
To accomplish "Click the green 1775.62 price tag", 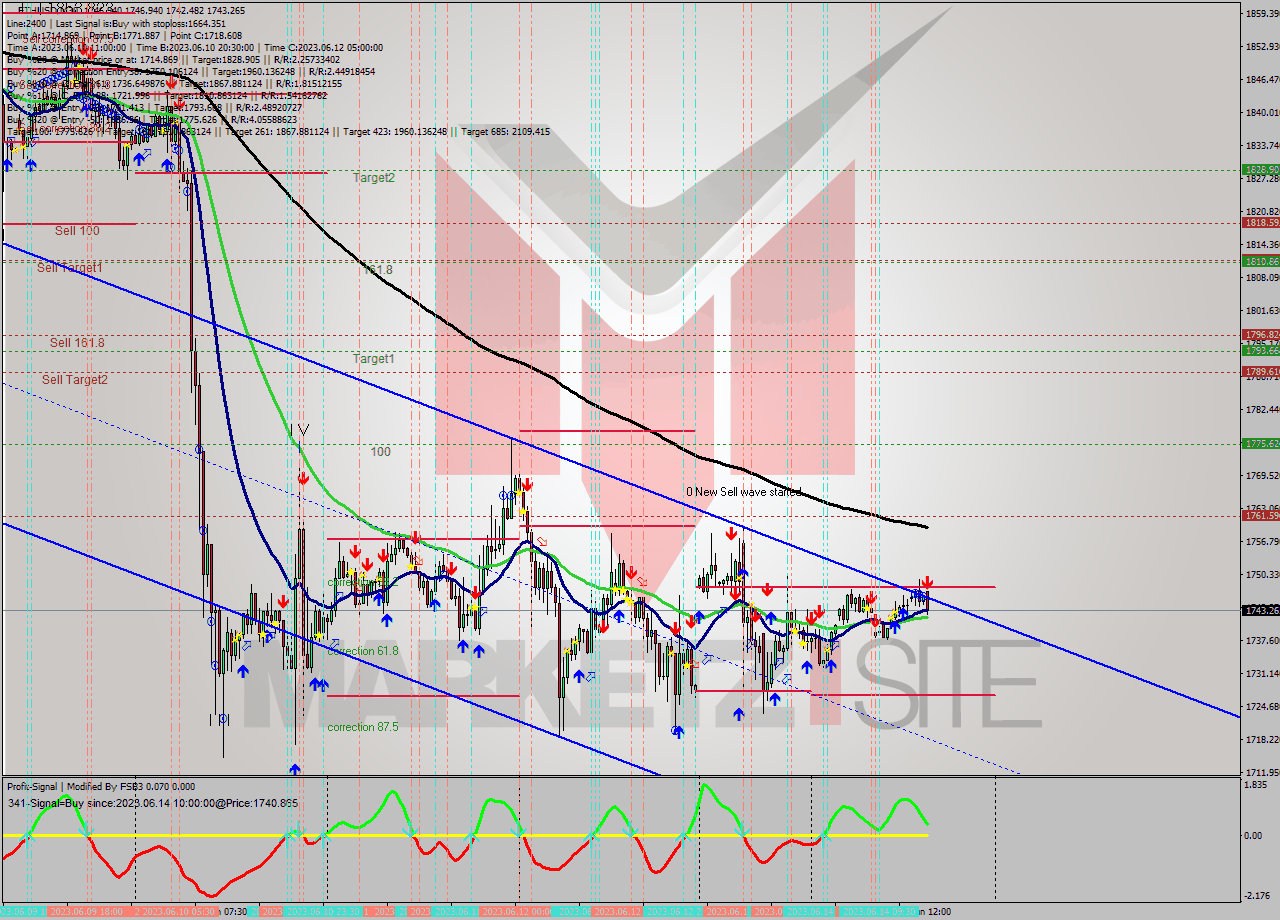I will click(1260, 444).
